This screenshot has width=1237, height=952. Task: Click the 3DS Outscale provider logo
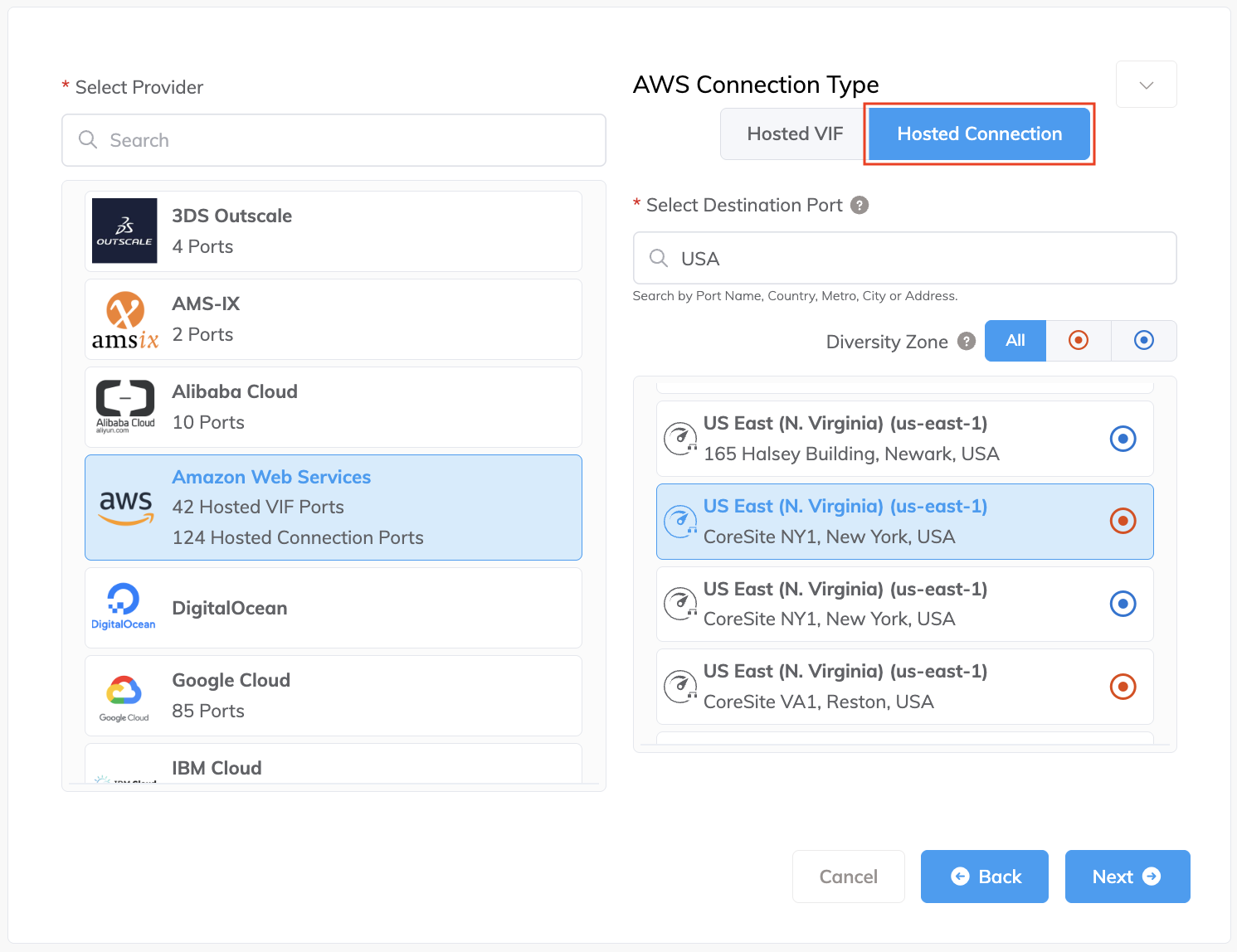pos(124,231)
